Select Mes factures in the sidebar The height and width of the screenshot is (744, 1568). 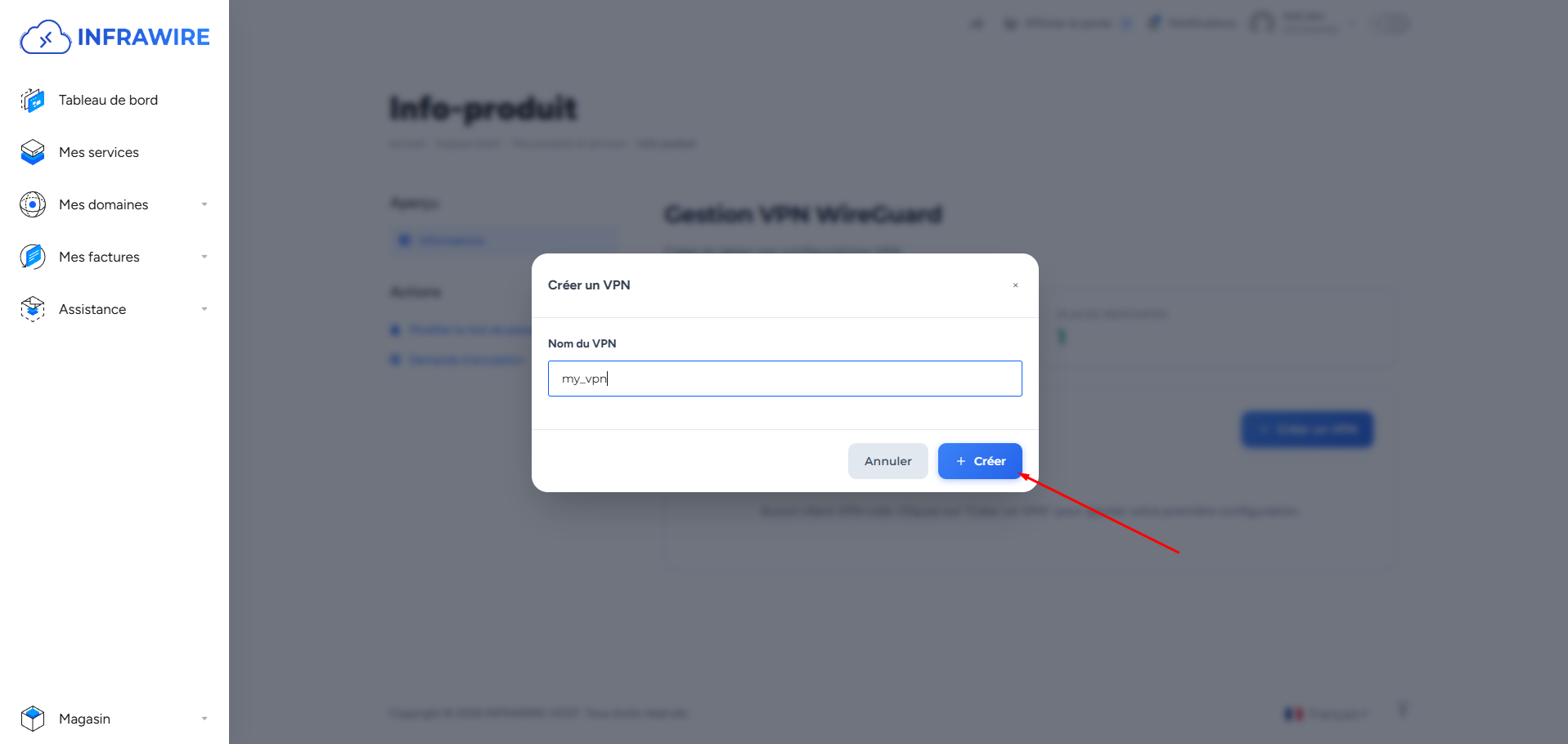pos(99,257)
